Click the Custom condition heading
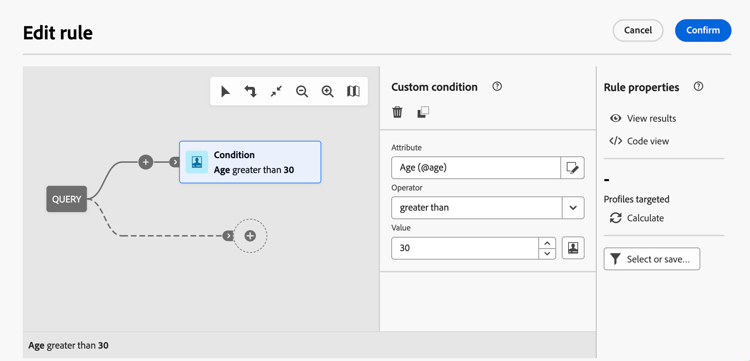The image size is (750, 361). [434, 87]
